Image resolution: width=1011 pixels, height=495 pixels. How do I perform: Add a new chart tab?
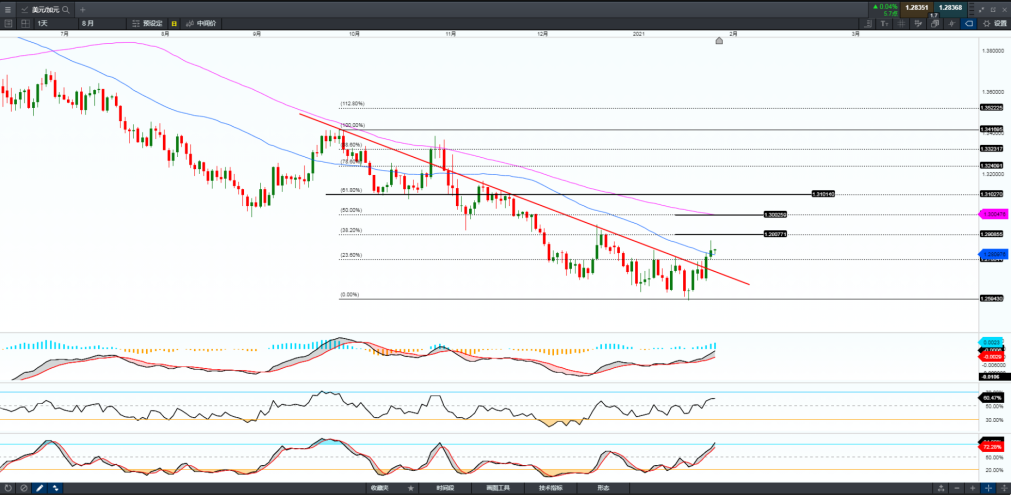tap(83, 10)
